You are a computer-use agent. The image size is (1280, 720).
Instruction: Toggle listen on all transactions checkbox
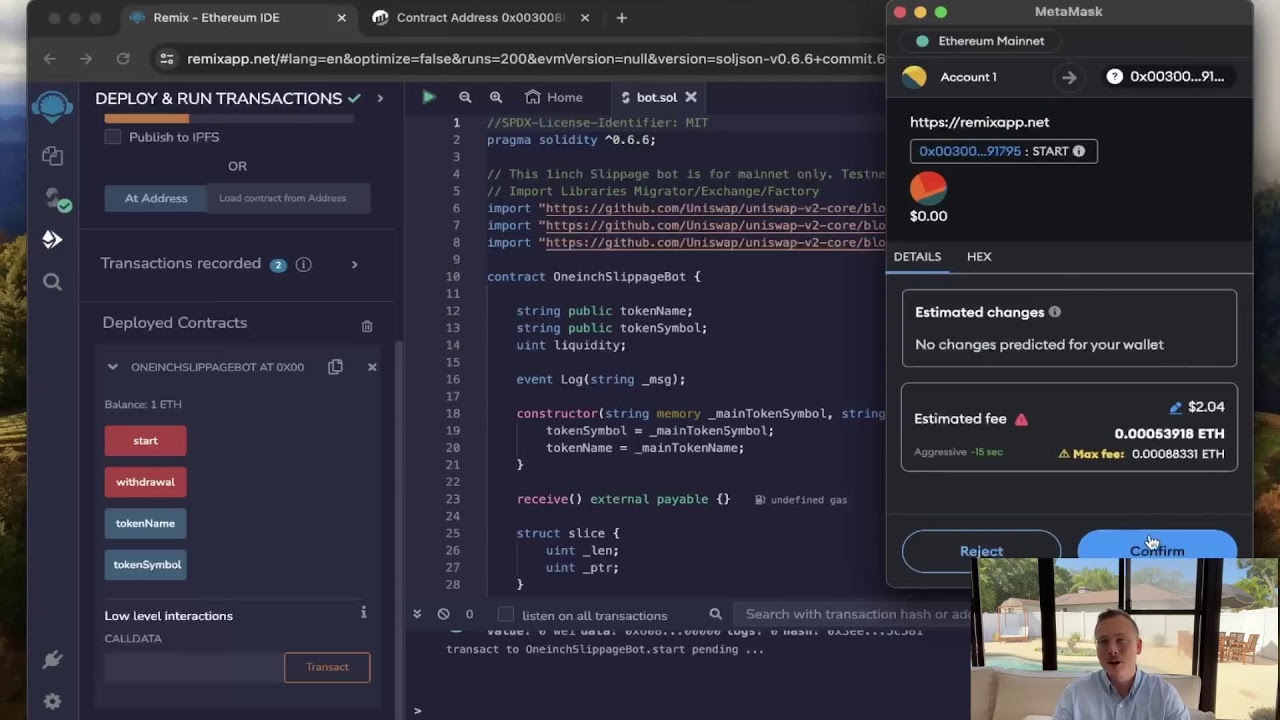click(506, 614)
